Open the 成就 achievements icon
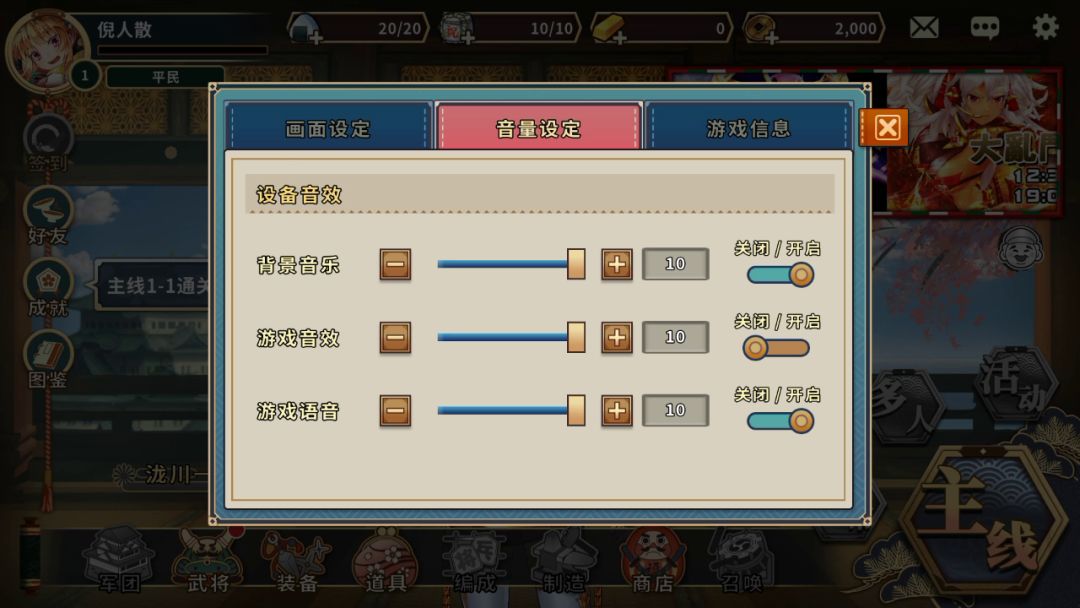The height and width of the screenshot is (608, 1080). coord(48,289)
